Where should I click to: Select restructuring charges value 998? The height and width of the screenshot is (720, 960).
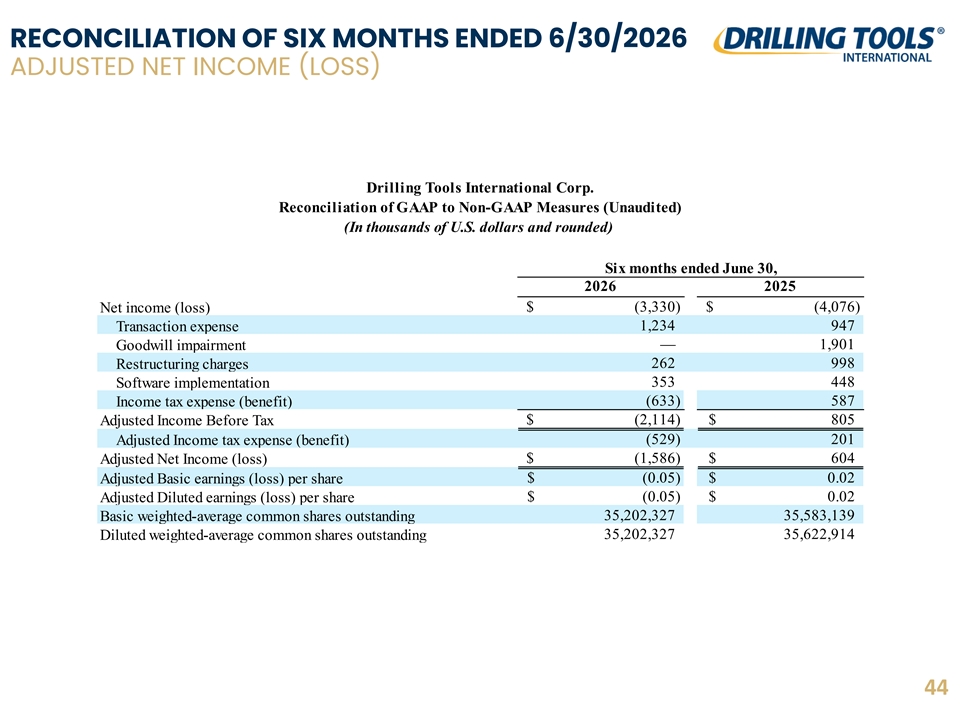click(x=842, y=363)
